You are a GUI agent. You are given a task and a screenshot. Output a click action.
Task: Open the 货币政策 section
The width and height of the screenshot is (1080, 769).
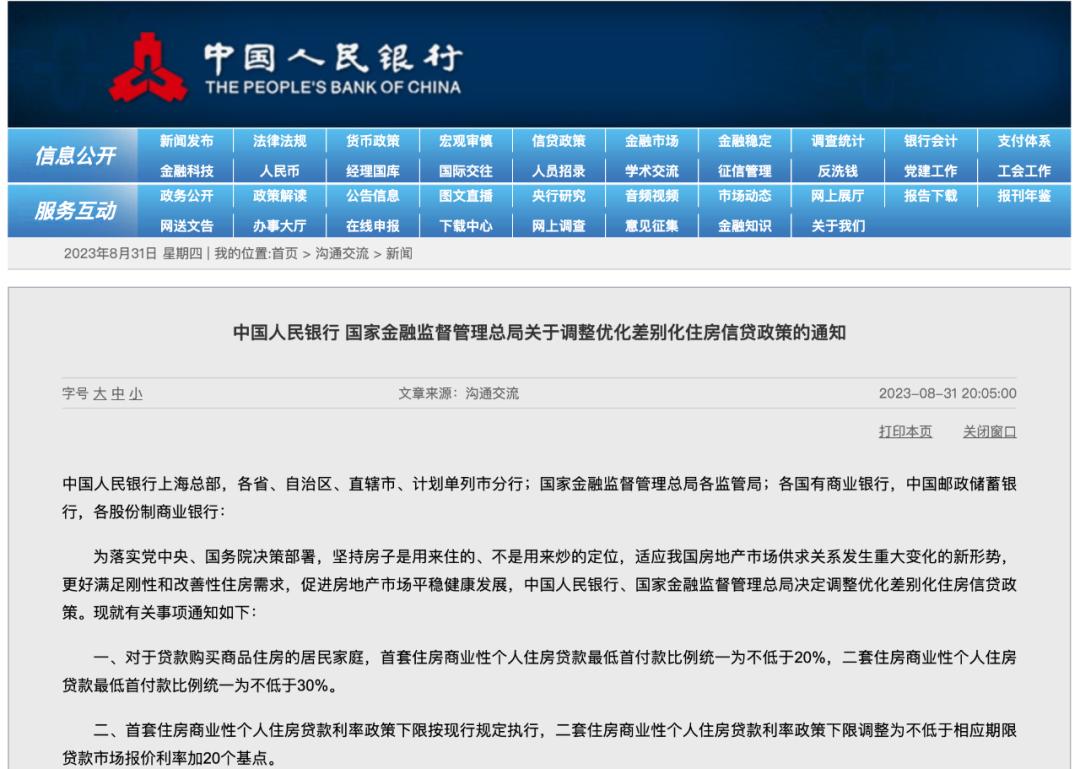click(x=374, y=141)
